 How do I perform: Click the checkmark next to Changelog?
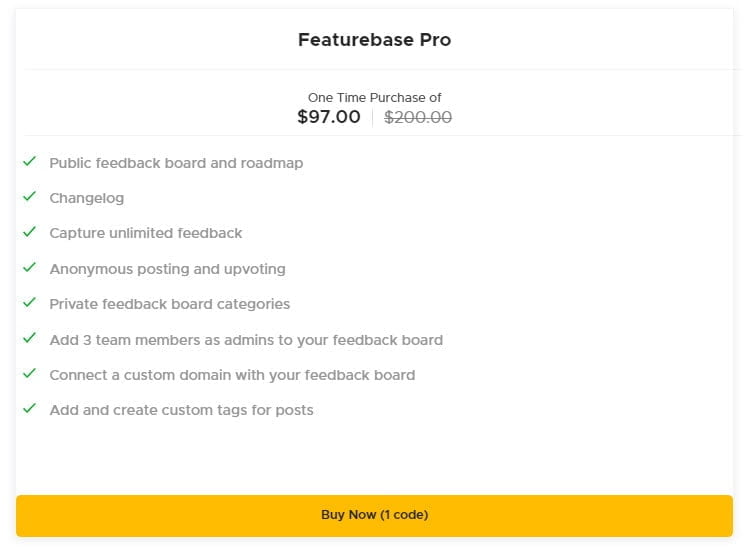(30, 197)
